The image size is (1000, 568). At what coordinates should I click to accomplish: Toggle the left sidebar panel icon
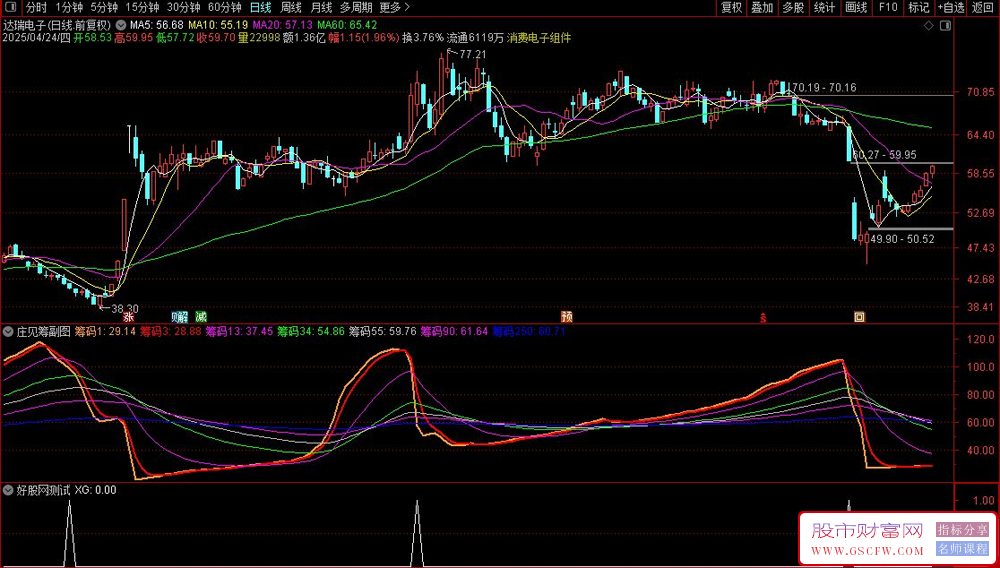(x=10, y=8)
